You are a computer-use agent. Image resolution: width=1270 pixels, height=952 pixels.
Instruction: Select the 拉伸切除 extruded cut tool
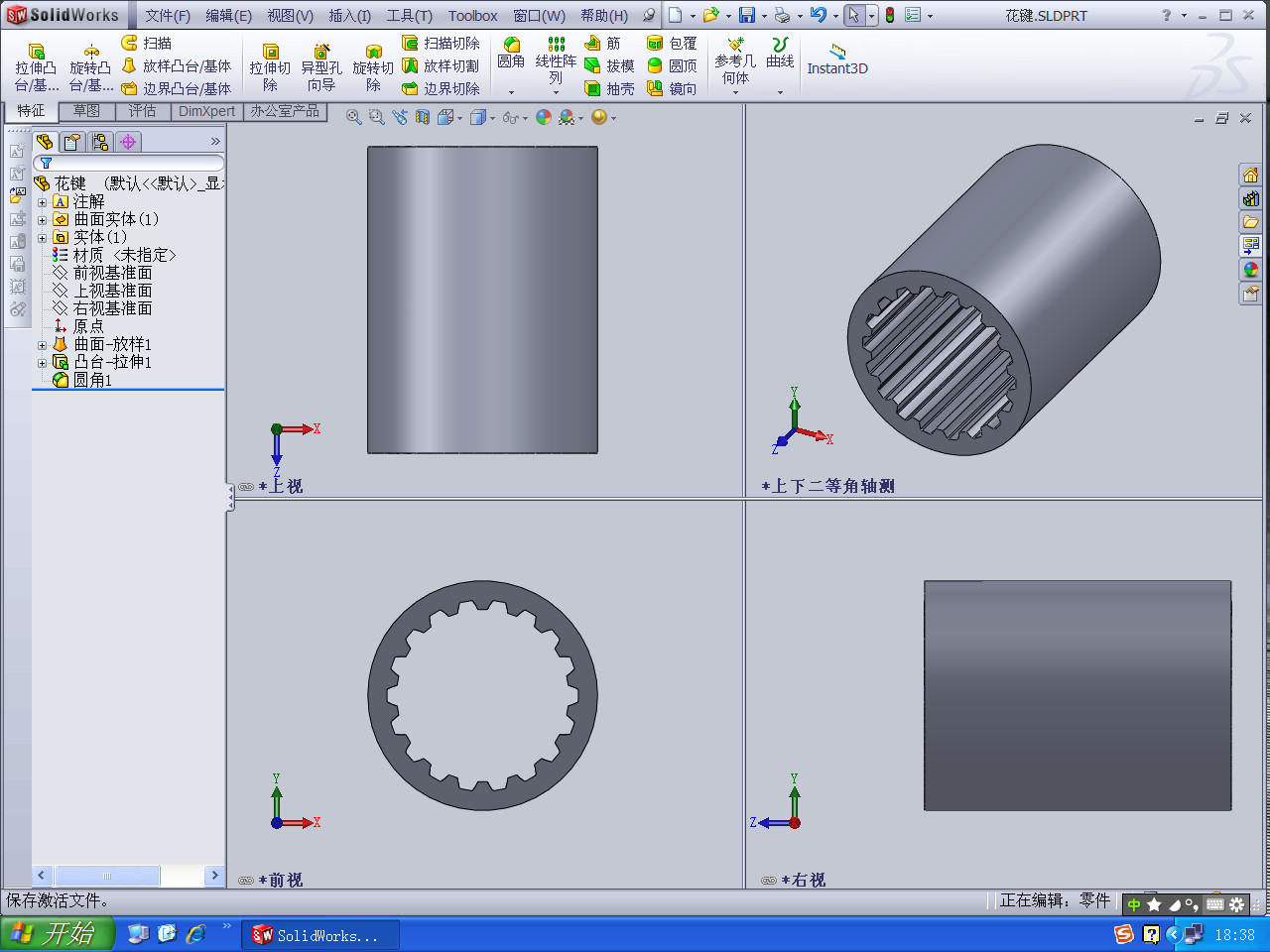270,67
